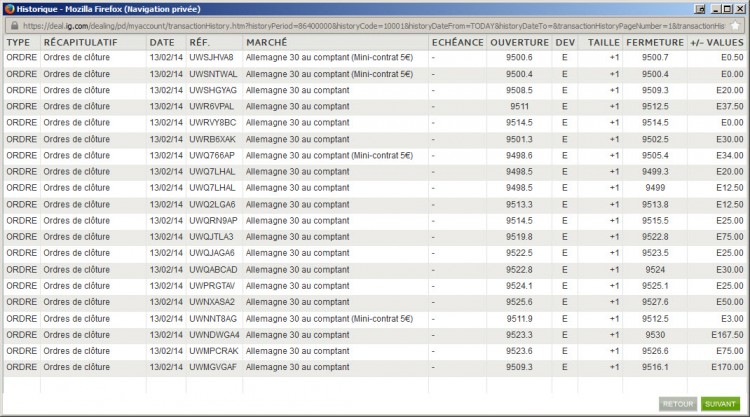Select reference UWSHGYAG
The image size is (750, 417).
tap(213, 90)
